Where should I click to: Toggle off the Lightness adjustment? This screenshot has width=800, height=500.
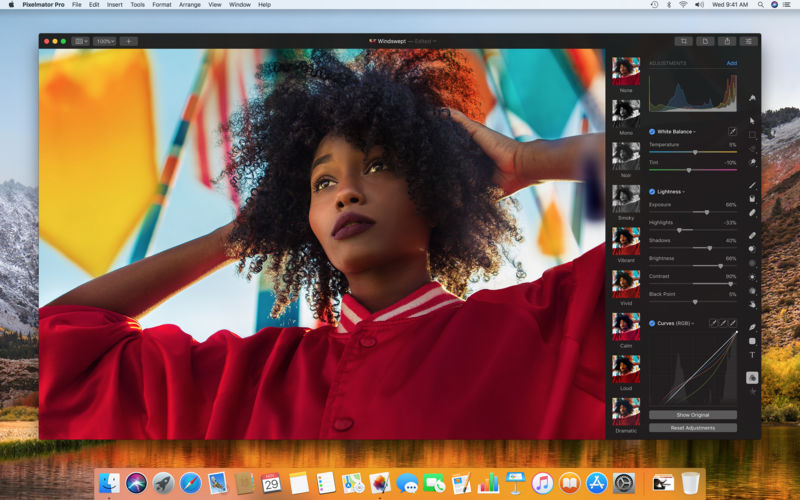point(652,192)
